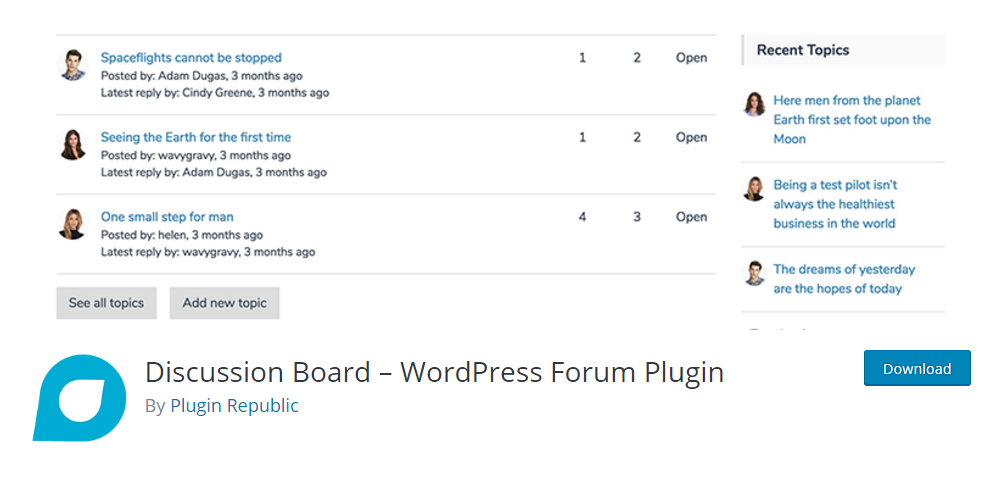Viewport: 1004px width, 479px height.
Task: Click the Recent Topics widget heading
Action: [x=803, y=50]
